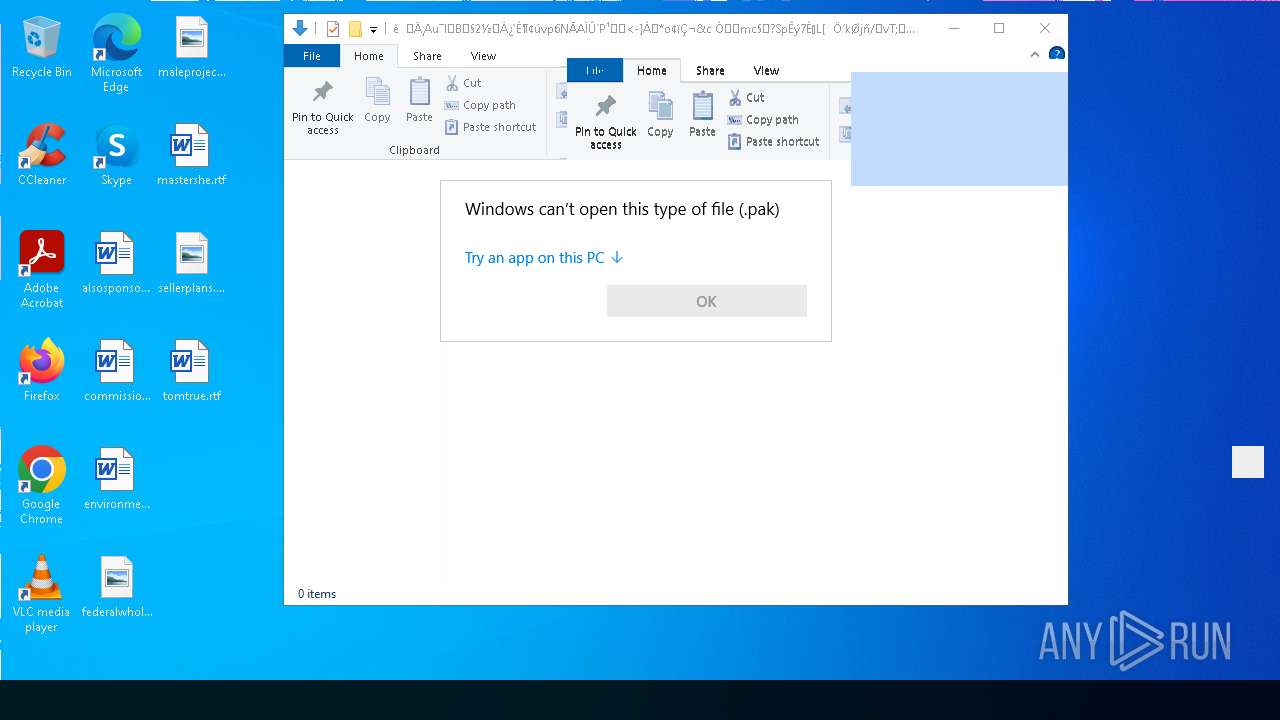
Task: Launch Microsoft Edge from the desktop
Action: pos(116,54)
